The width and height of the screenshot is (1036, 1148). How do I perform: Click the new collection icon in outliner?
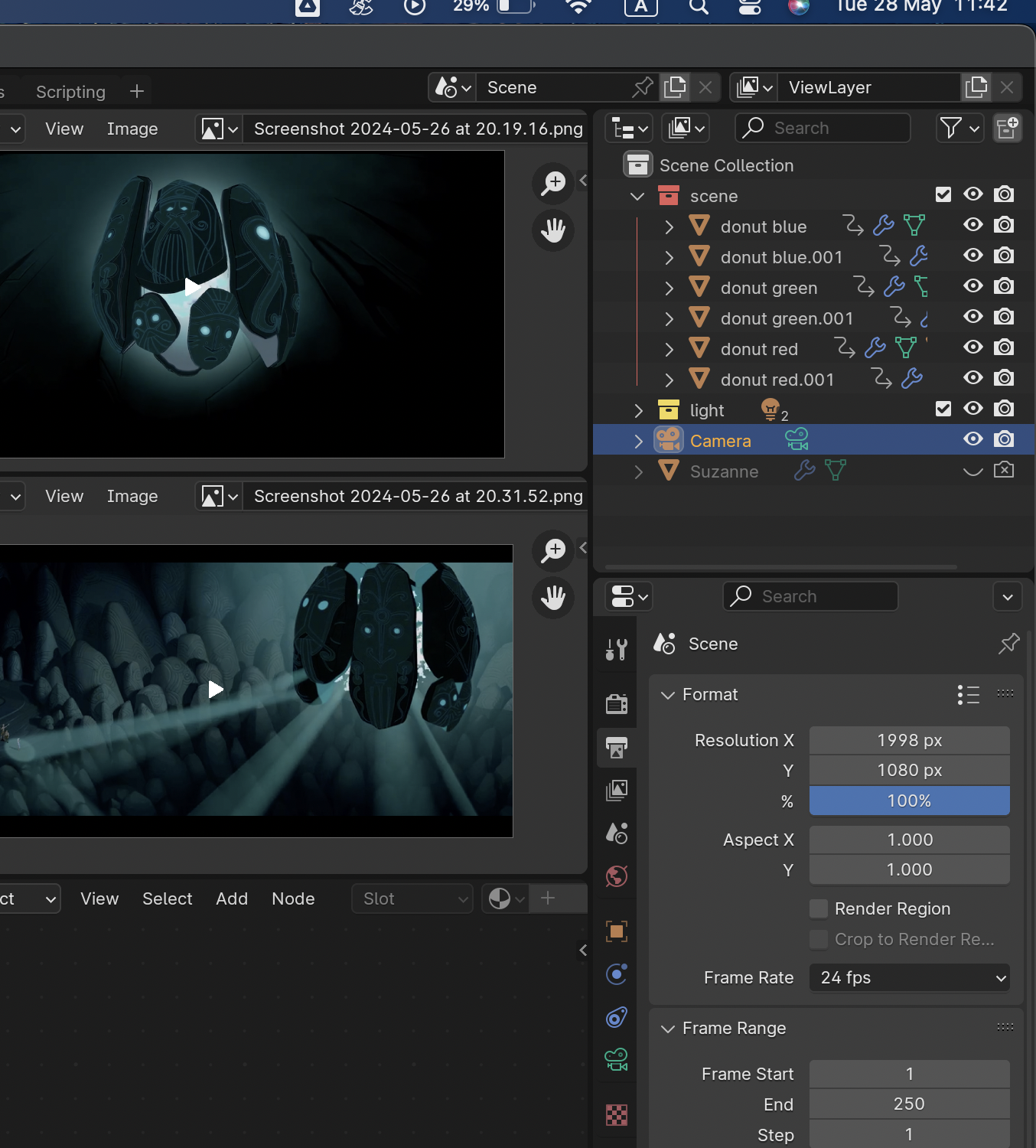click(1008, 128)
